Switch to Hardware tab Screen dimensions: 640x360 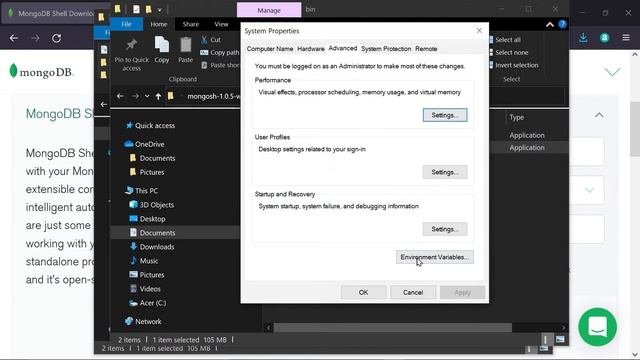[x=311, y=49]
